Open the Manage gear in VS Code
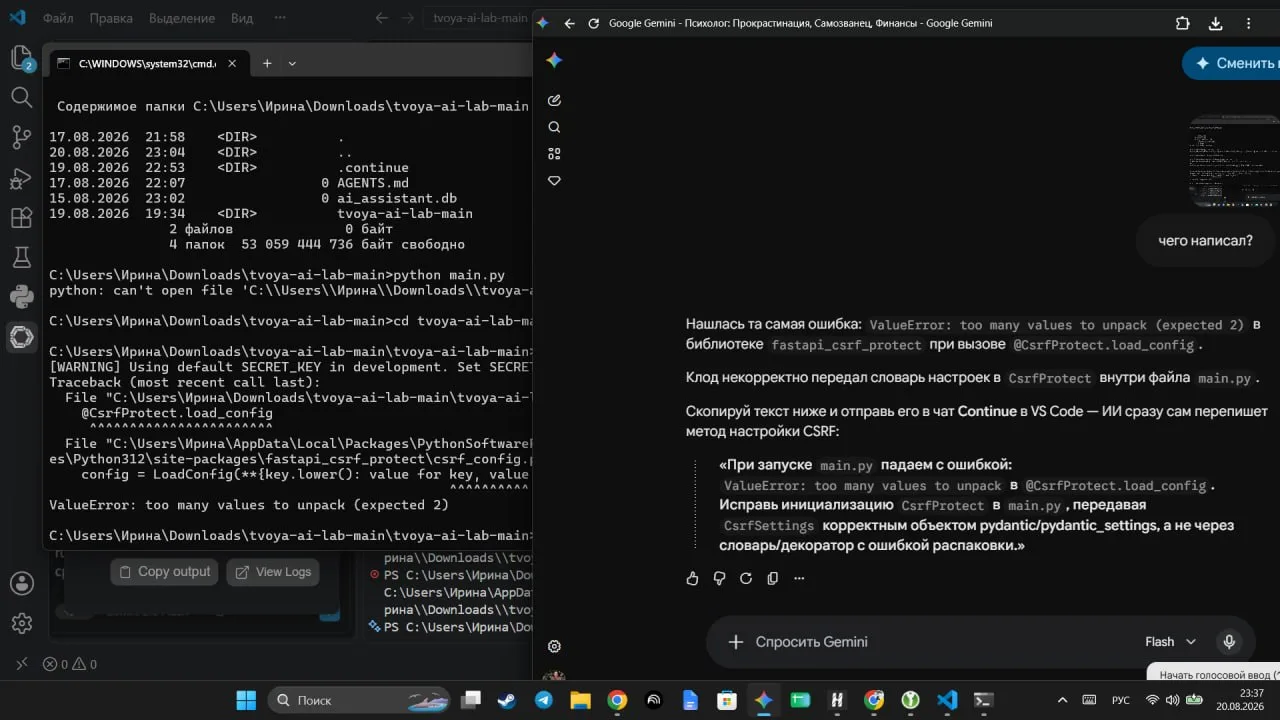This screenshot has width=1280, height=720. point(21,623)
